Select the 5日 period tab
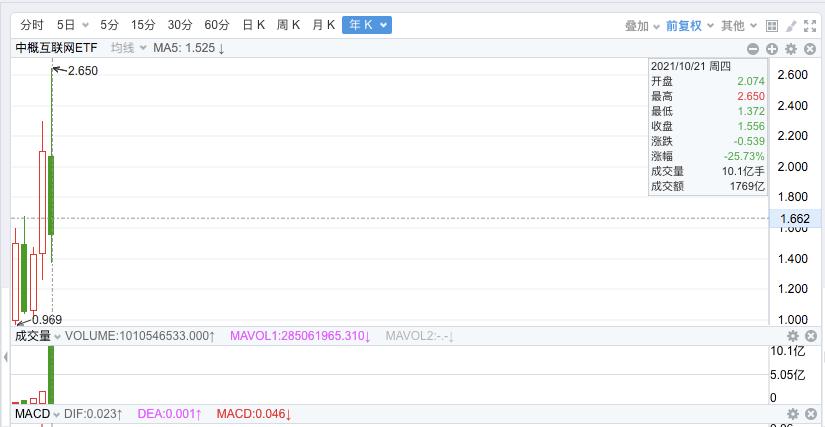Screen dimensions: 825x427 pos(66,25)
